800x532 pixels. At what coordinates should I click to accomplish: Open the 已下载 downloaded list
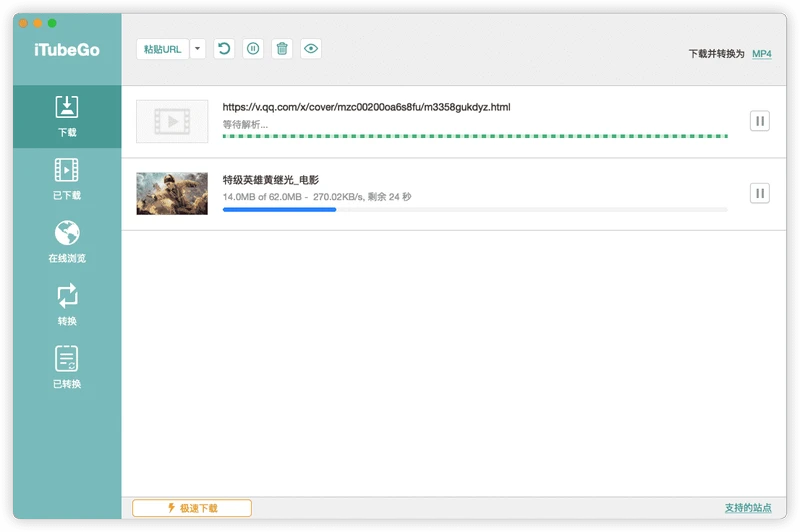click(67, 179)
